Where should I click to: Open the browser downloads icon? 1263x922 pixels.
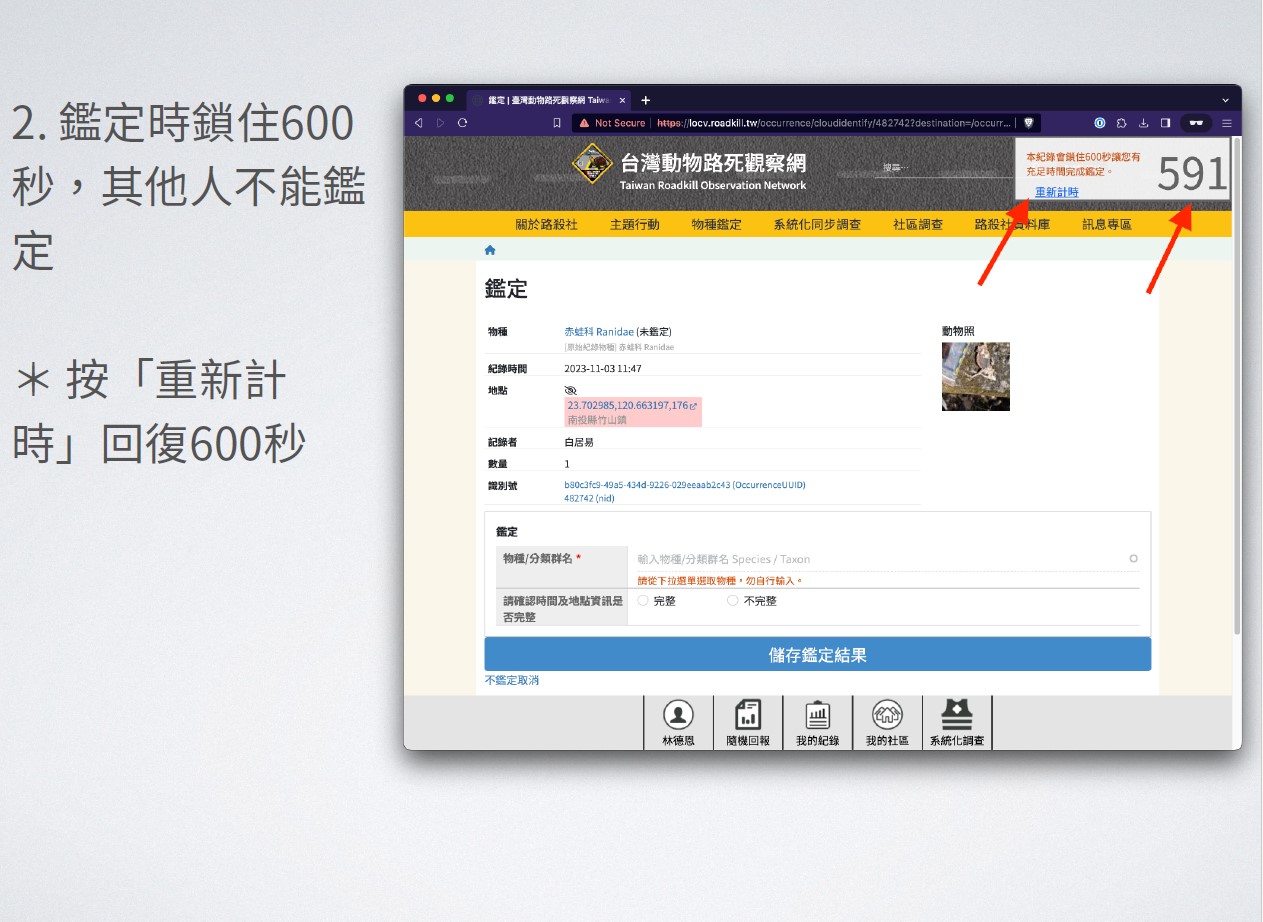[1143, 123]
